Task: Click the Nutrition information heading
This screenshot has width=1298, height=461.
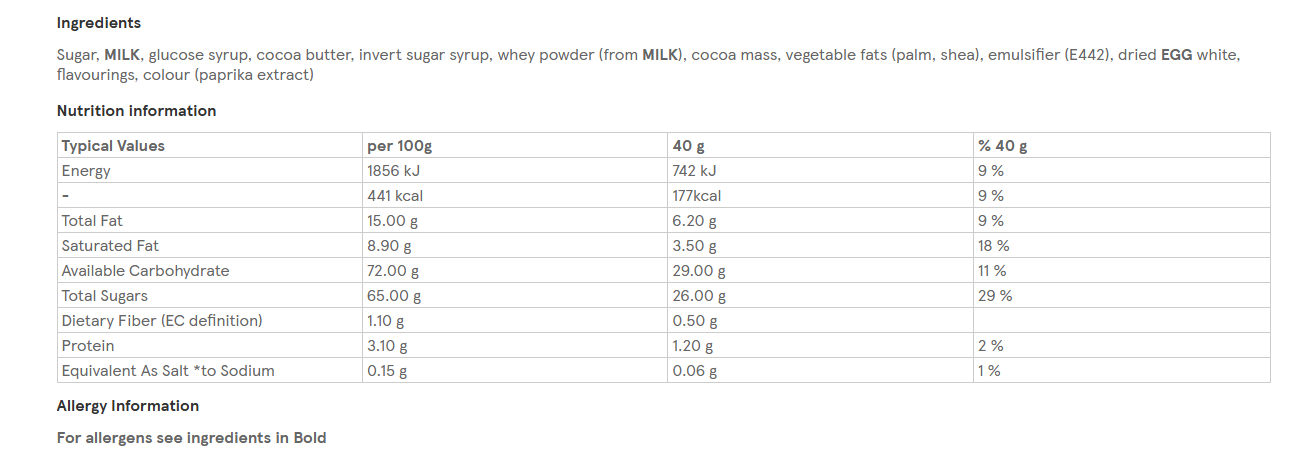Action: (x=136, y=111)
